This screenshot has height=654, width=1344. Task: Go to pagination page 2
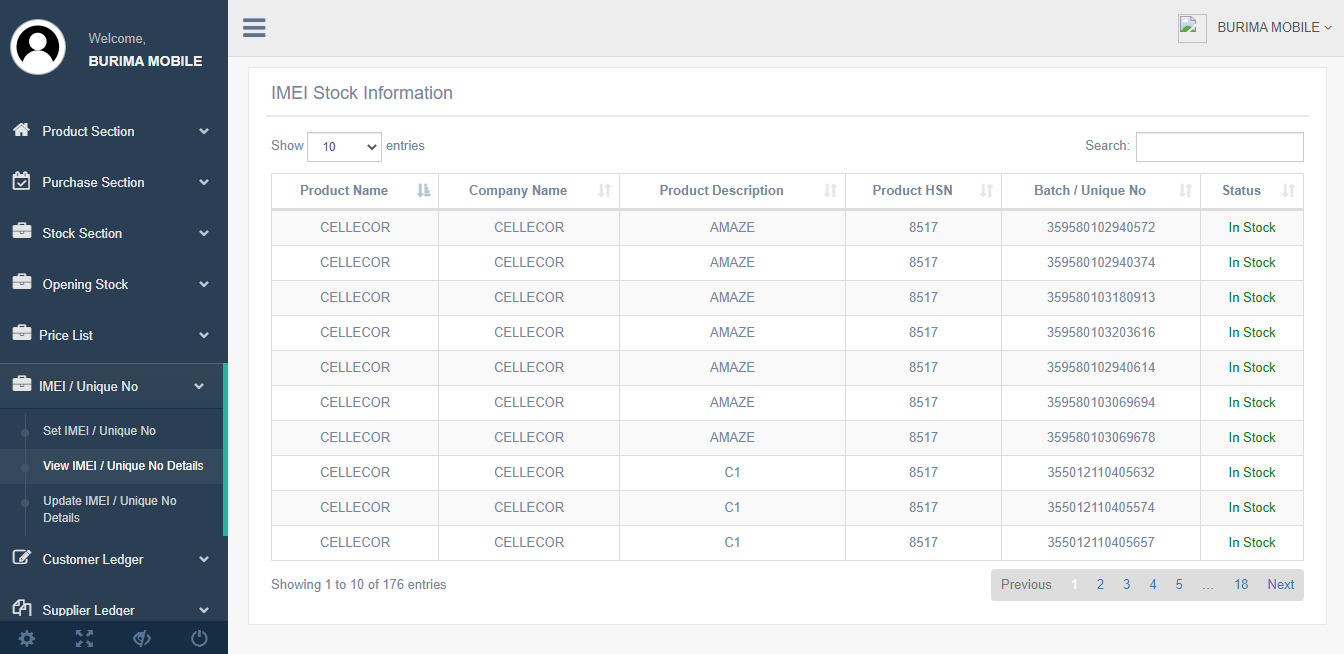1100,585
